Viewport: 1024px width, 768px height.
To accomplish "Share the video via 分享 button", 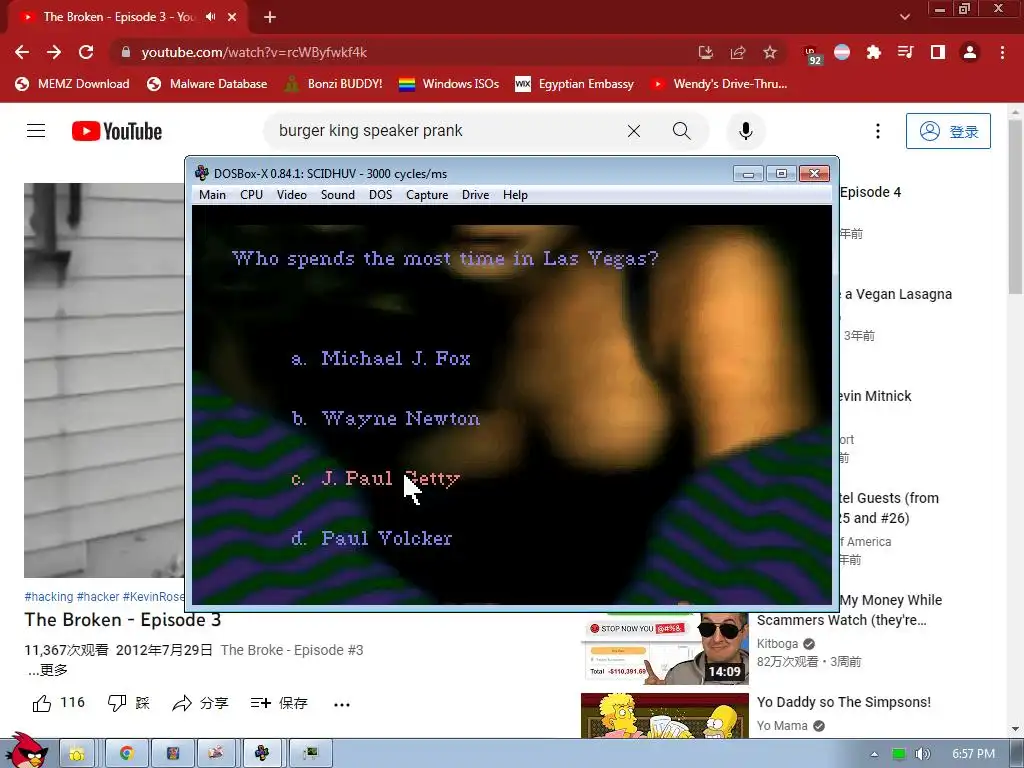I will [200, 703].
